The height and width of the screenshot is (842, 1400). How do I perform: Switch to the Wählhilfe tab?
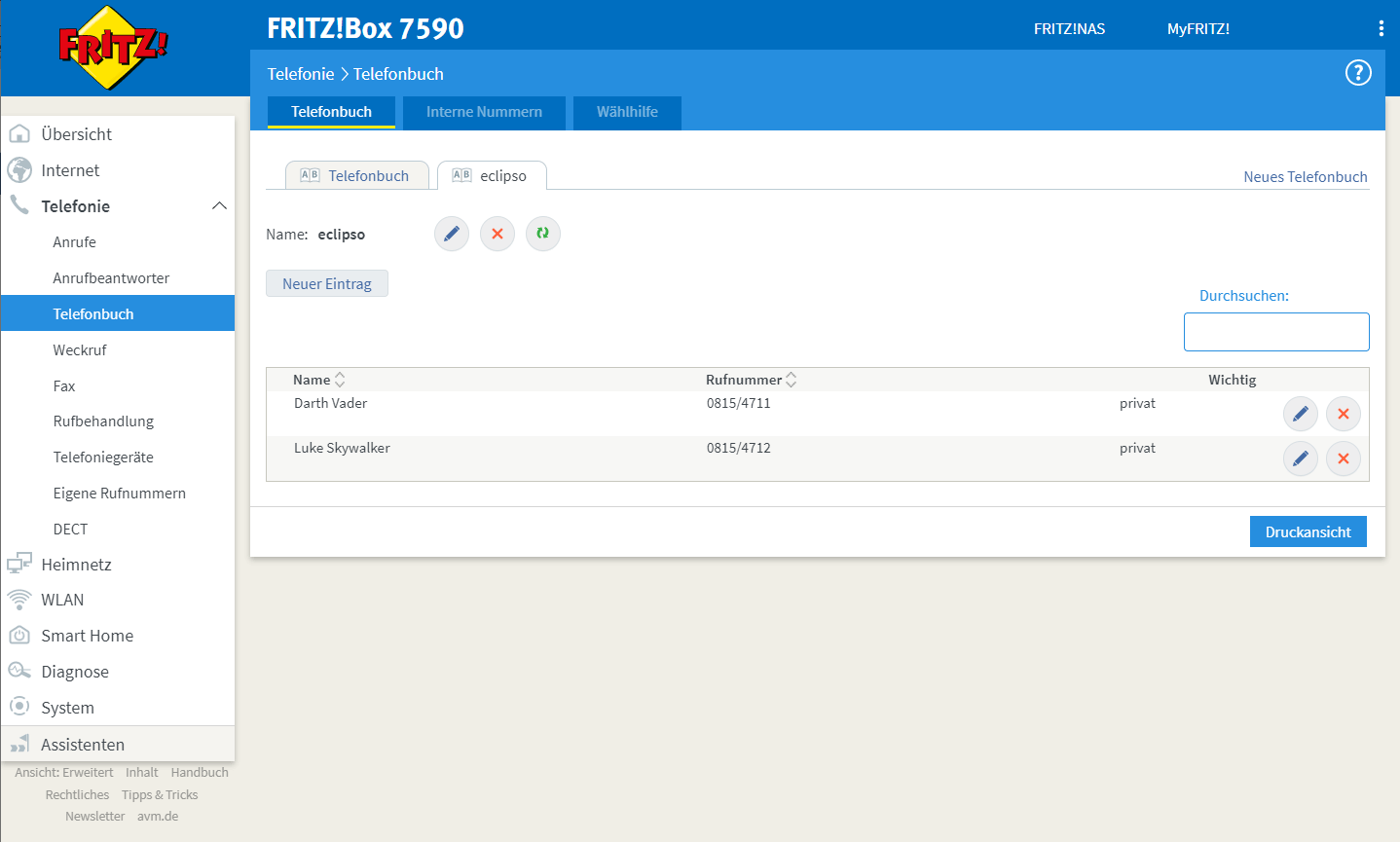(x=627, y=112)
